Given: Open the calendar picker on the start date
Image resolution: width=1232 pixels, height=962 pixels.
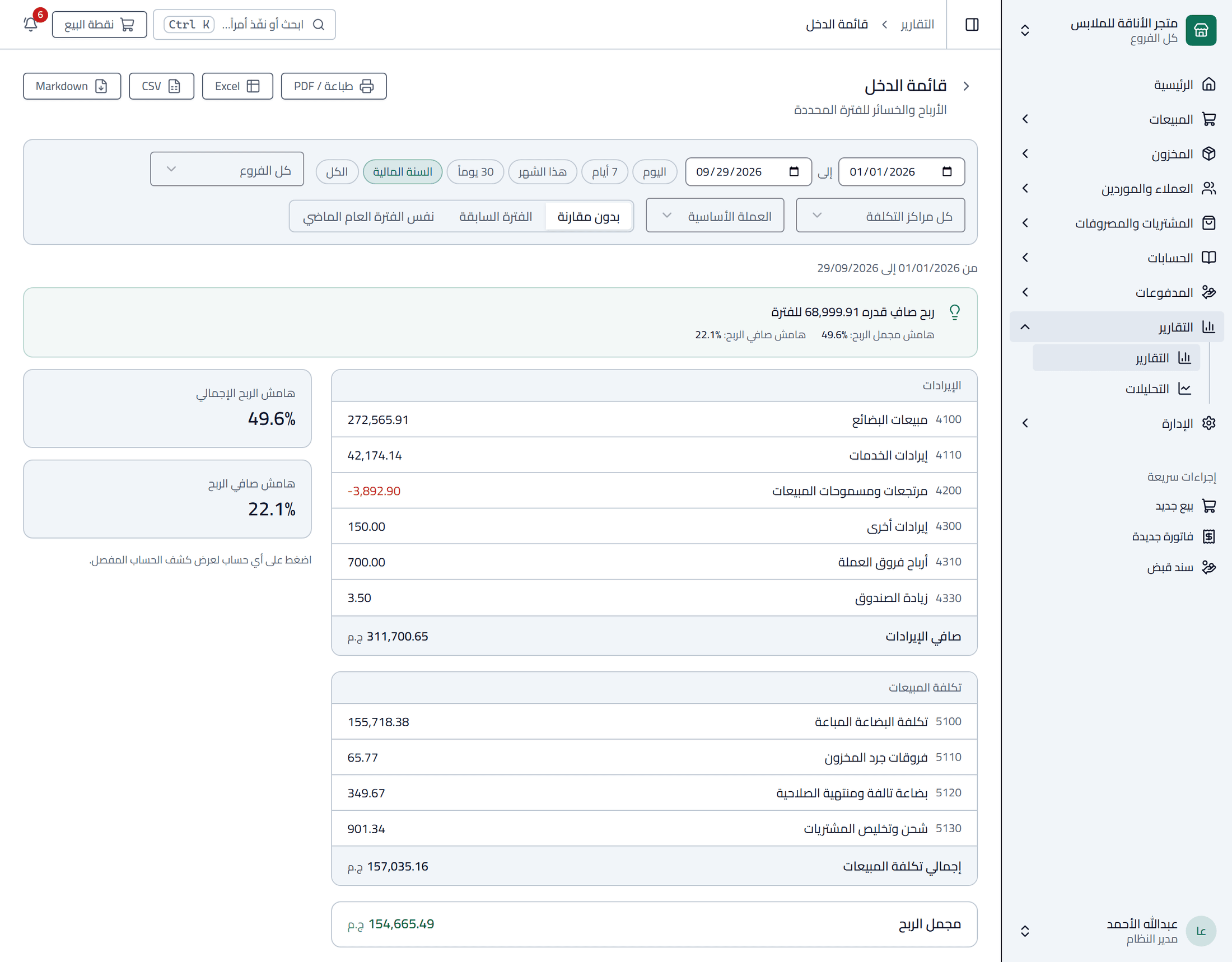Looking at the screenshot, I should (946, 172).
